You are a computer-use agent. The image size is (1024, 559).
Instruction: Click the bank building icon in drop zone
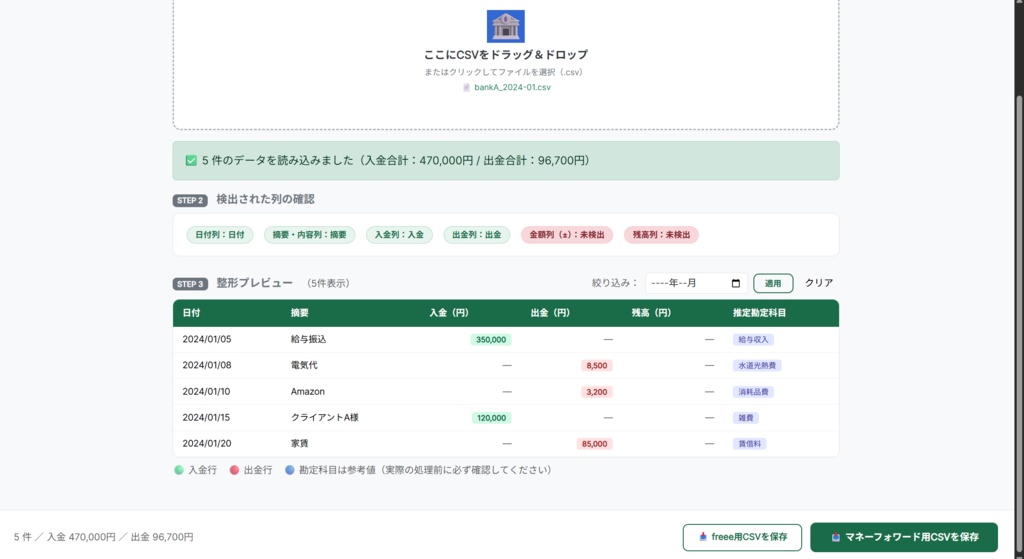click(505, 26)
